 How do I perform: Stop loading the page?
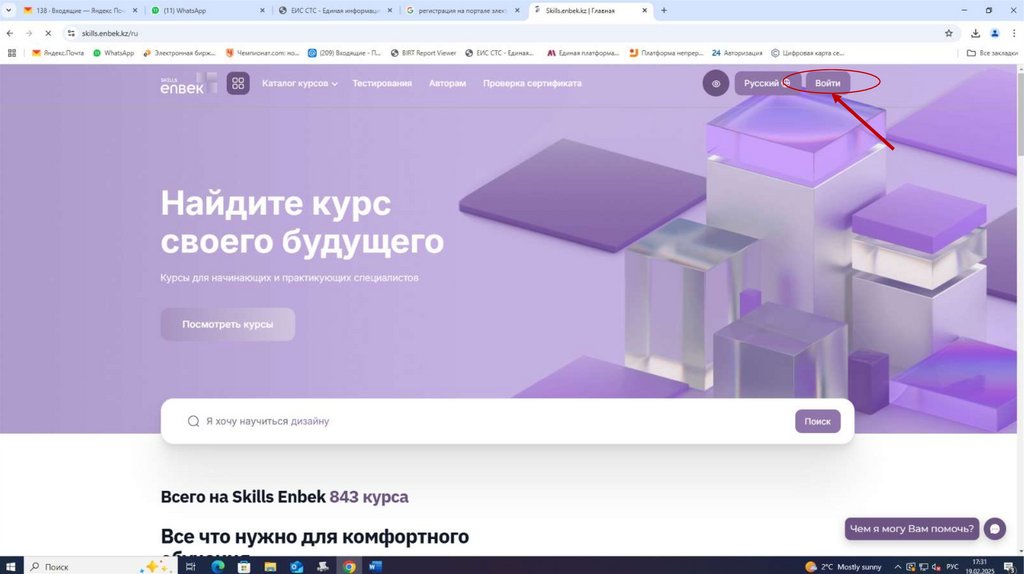click(48, 33)
